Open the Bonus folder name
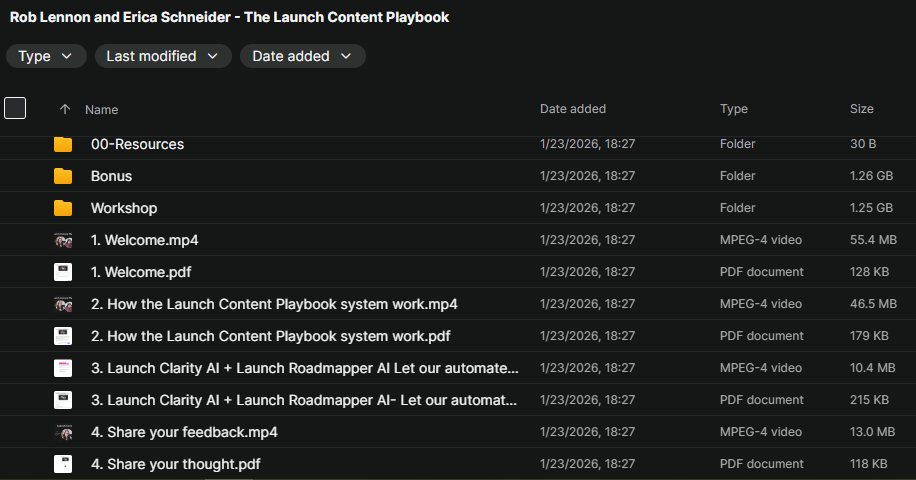The height and width of the screenshot is (480, 916). click(112, 176)
